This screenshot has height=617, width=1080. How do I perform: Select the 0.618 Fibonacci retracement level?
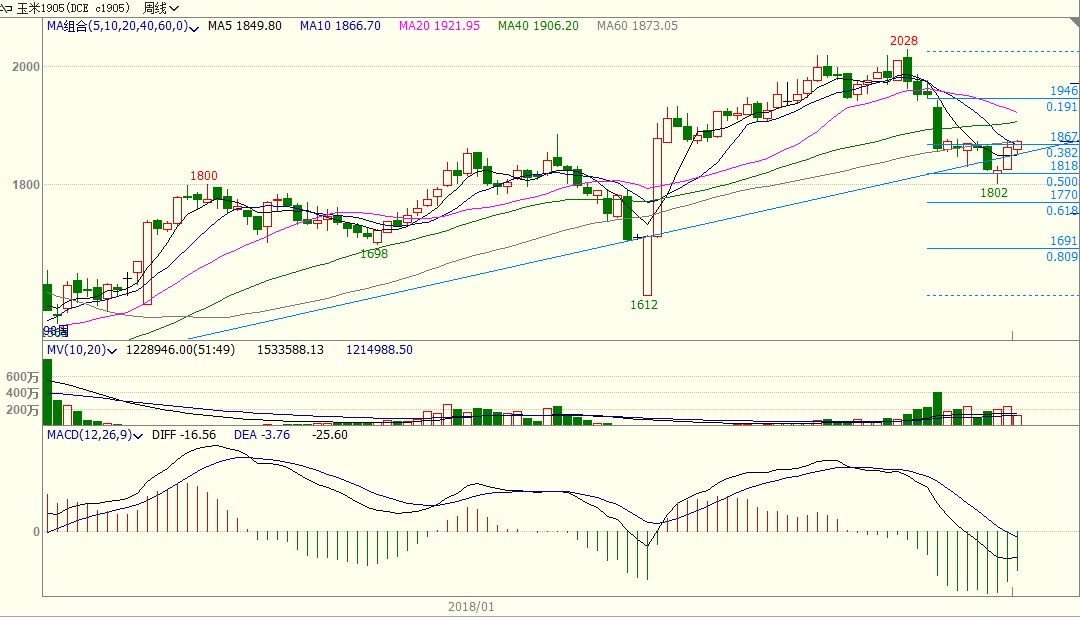tap(1061, 211)
